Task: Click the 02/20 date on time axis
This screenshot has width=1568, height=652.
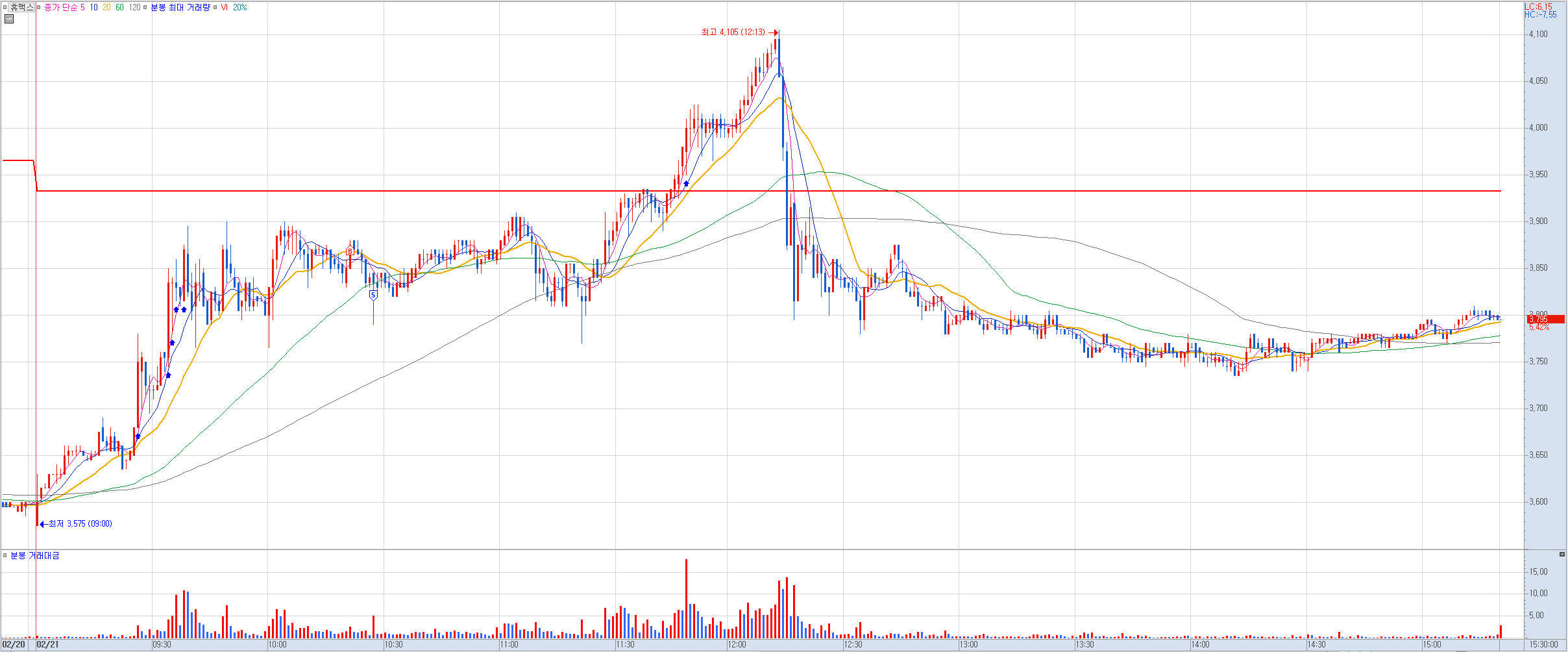Action: tap(14, 644)
